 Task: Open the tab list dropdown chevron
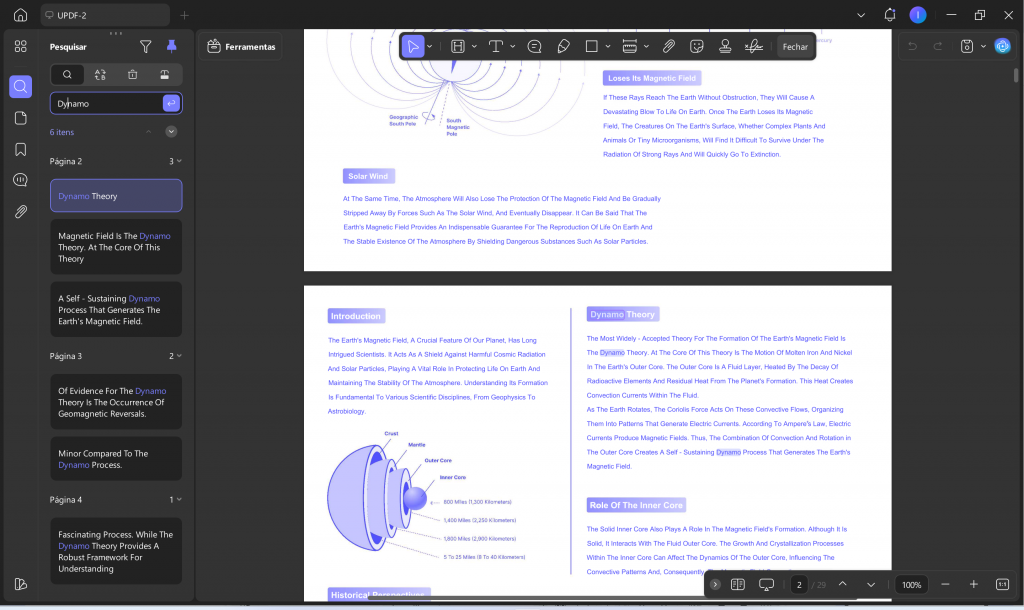point(861,15)
